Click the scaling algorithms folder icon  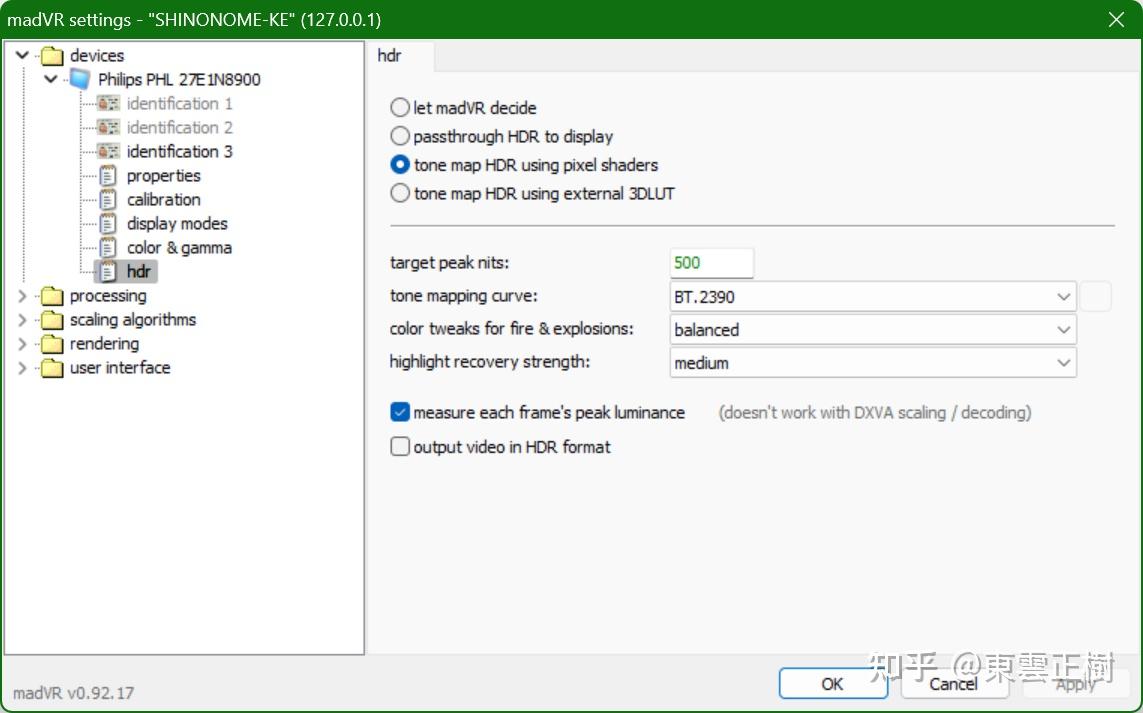[x=52, y=320]
